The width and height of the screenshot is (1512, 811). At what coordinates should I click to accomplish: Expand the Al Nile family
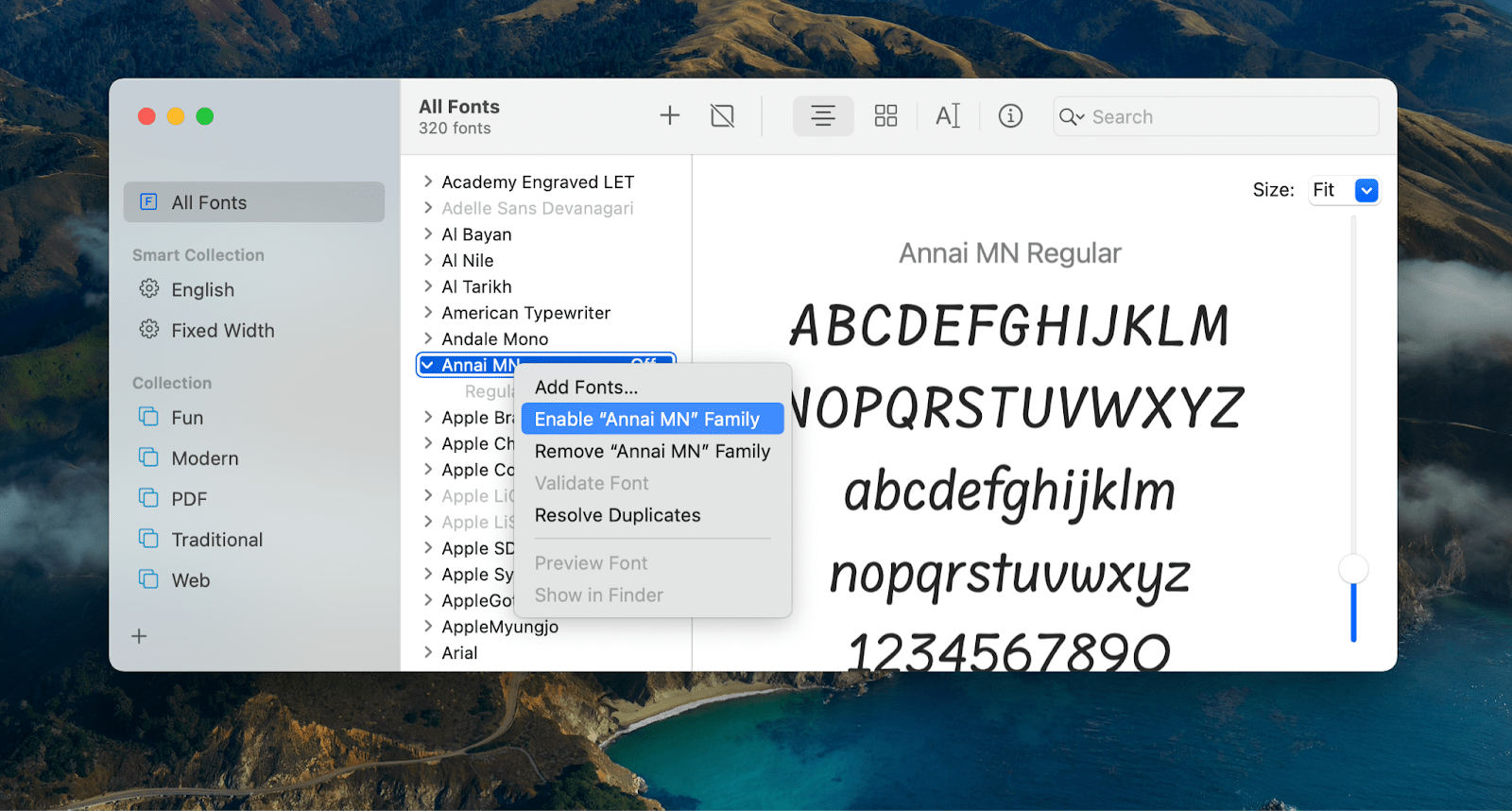pyautogui.click(x=428, y=260)
